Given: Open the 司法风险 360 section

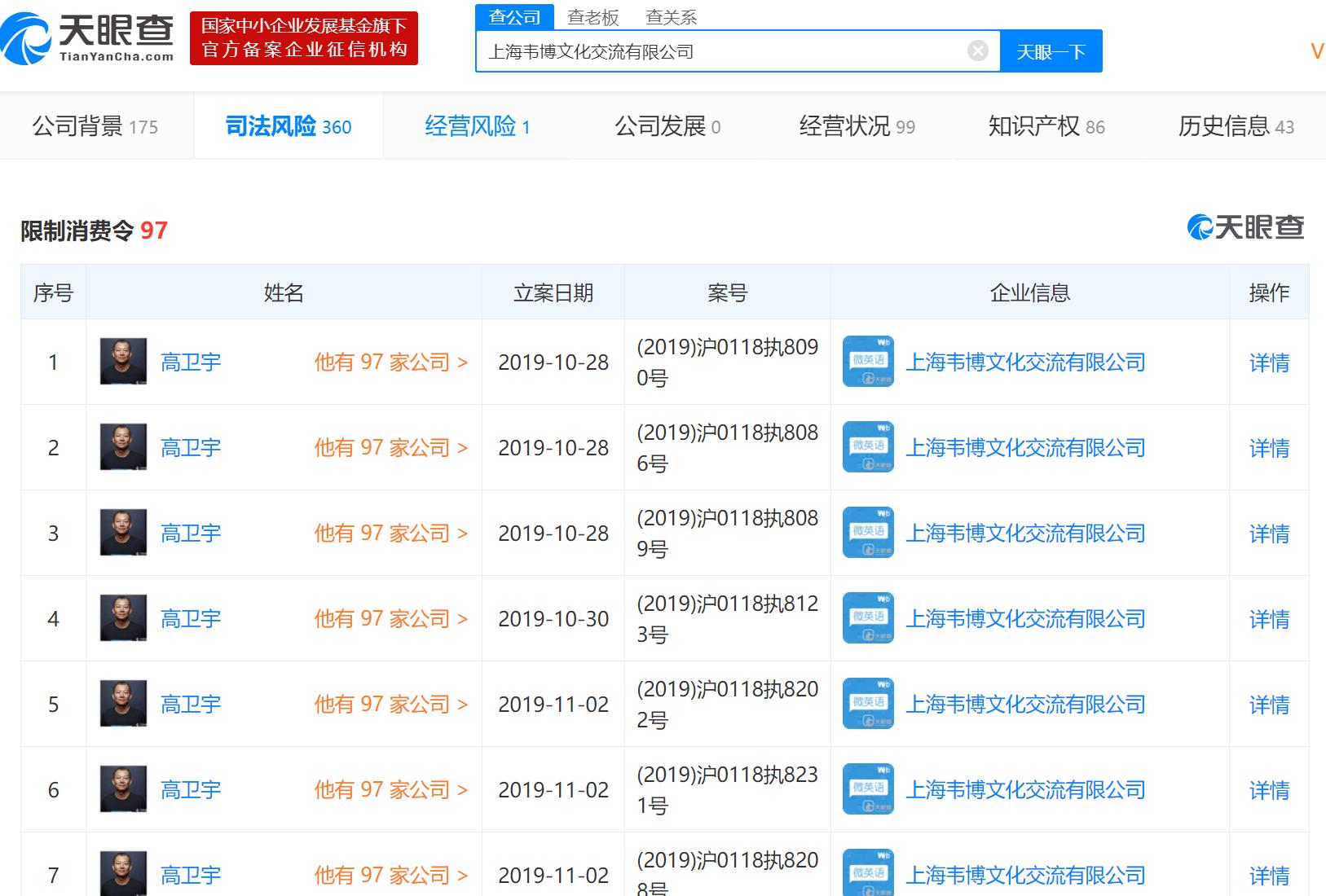Looking at the screenshot, I should (x=289, y=126).
